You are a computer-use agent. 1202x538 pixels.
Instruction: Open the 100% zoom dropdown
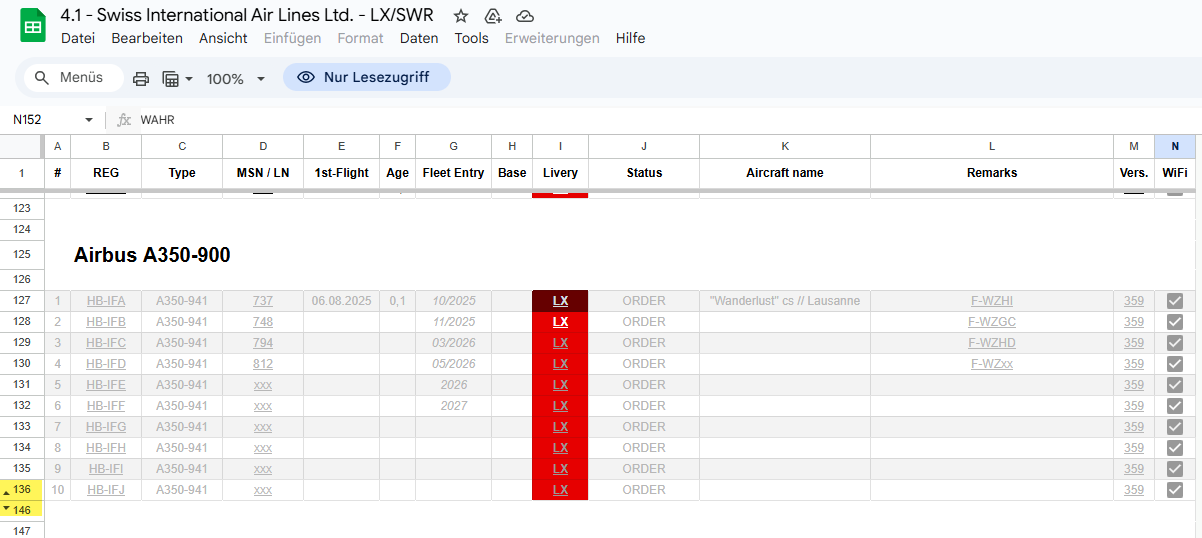click(x=235, y=78)
